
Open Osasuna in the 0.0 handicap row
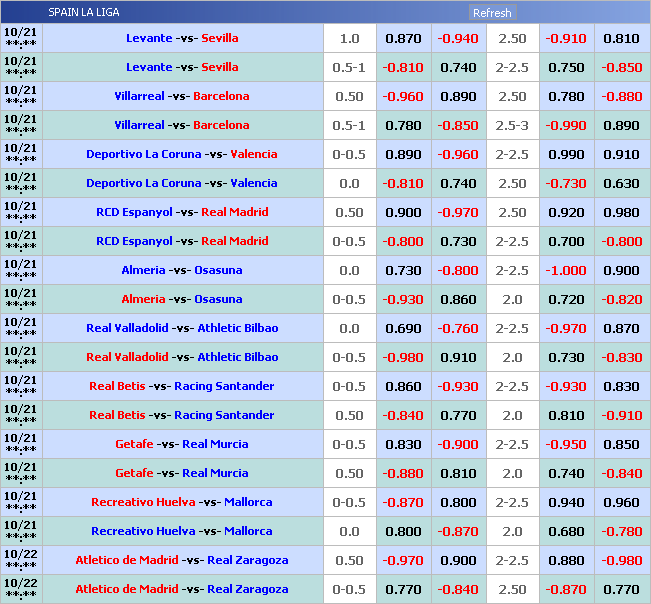coord(218,270)
